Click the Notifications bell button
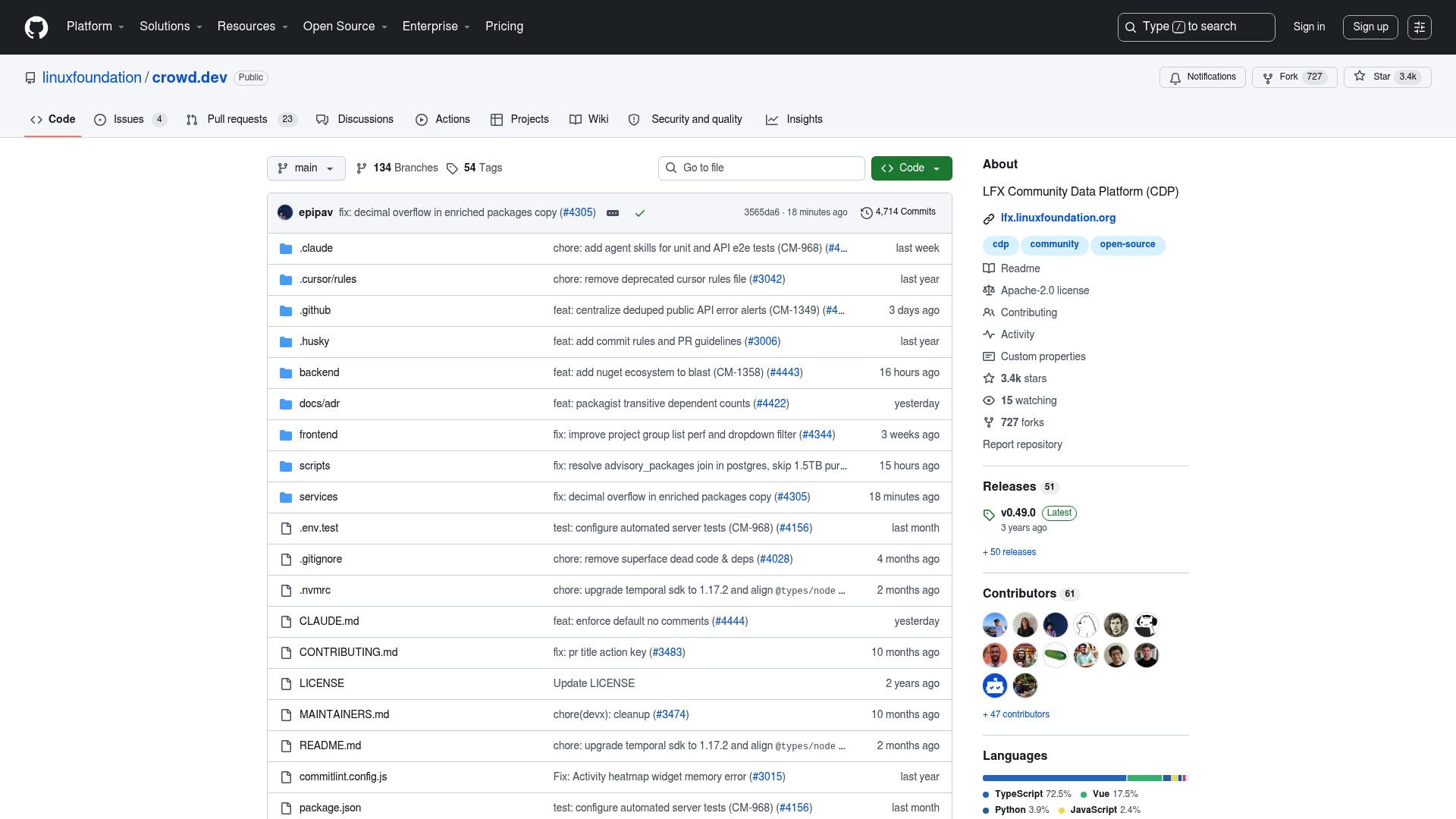This screenshot has width=1456, height=819. coord(1202,77)
